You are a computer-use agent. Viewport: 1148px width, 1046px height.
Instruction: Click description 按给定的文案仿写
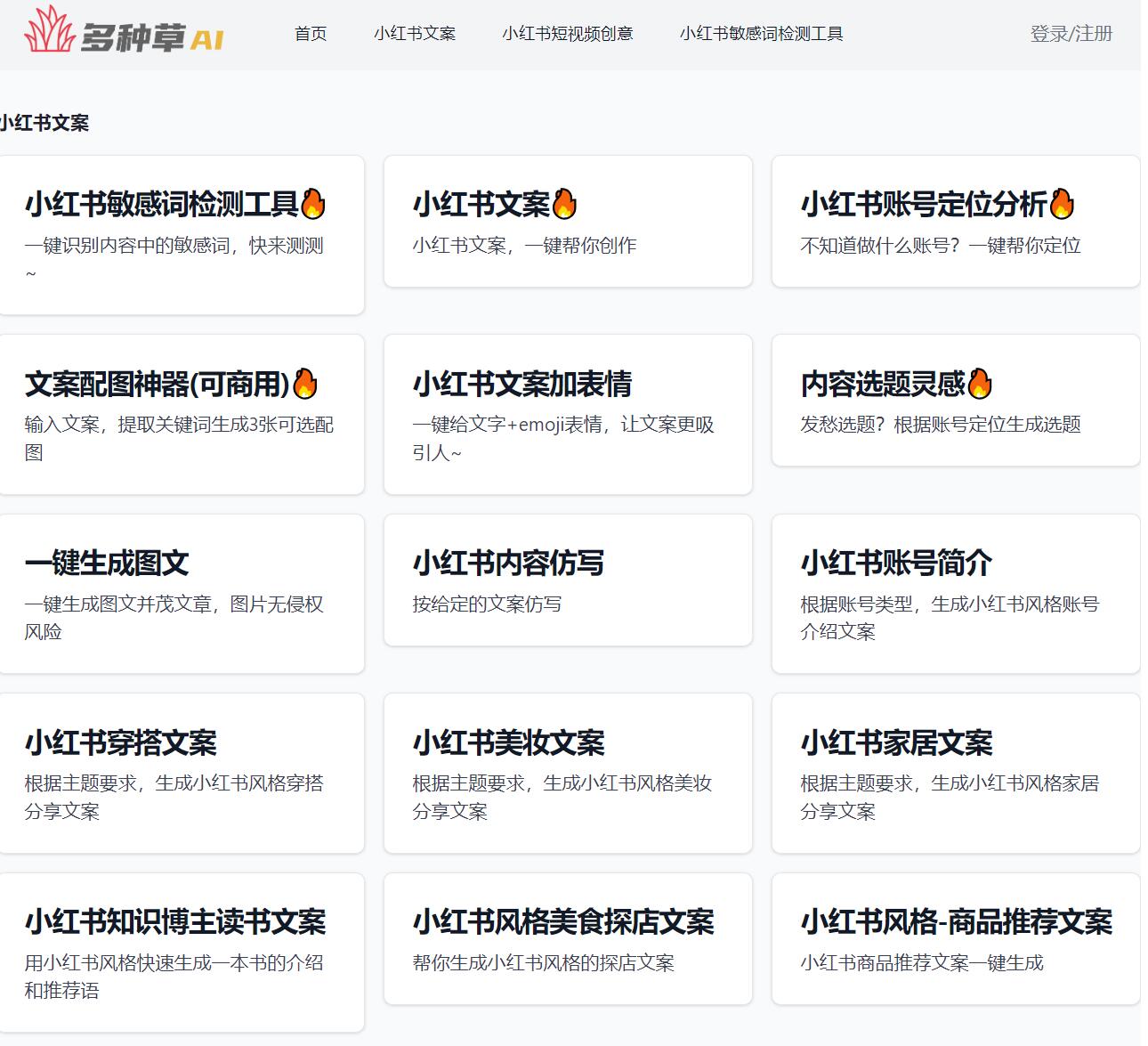(x=487, y=604)
